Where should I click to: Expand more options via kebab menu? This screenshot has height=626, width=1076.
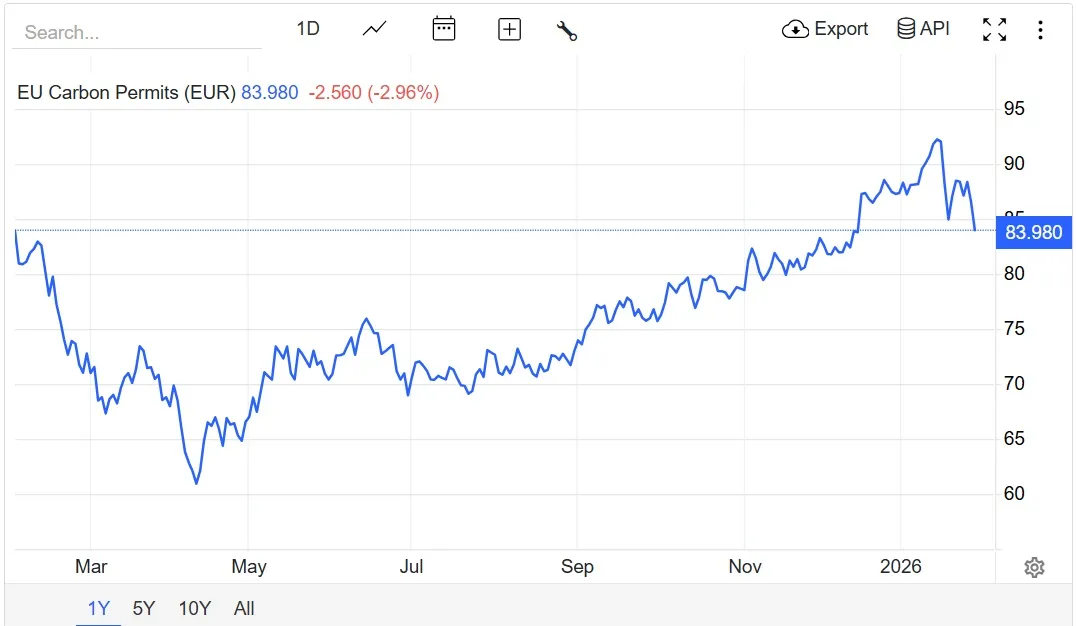tap(1040, 29)
